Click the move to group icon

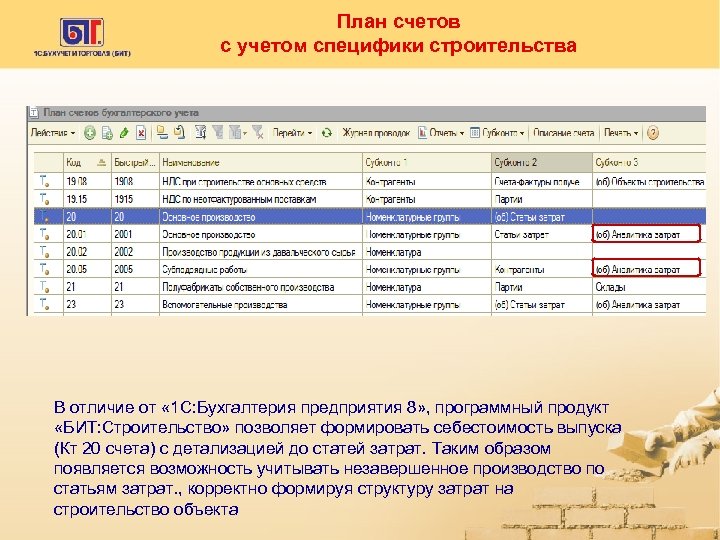pyautogui.click(x=180, y=133)
